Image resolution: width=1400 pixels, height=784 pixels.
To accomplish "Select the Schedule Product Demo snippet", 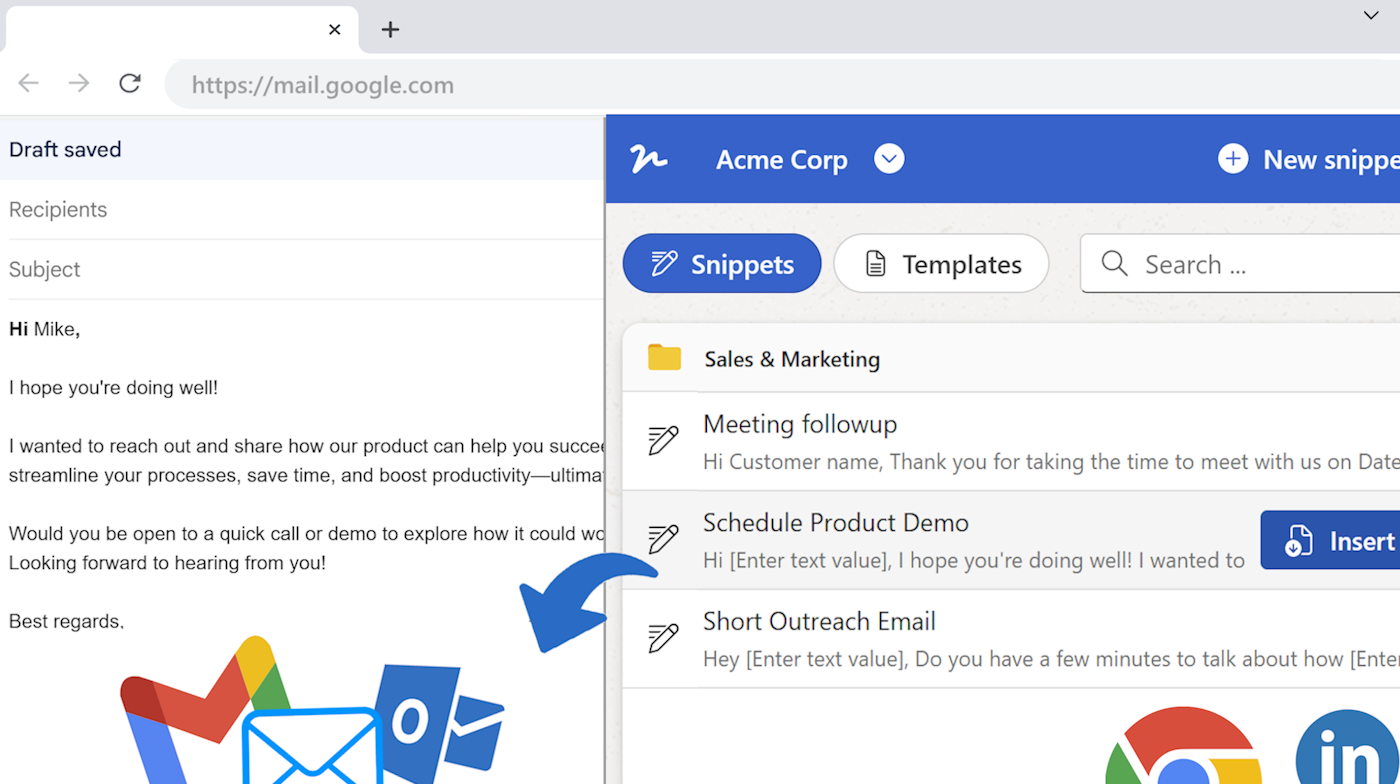I will (940, 540).
